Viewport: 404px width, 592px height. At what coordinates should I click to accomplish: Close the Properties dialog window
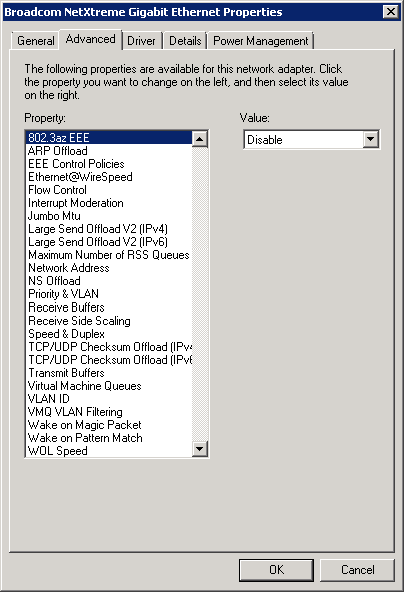[x=391, y=12]
